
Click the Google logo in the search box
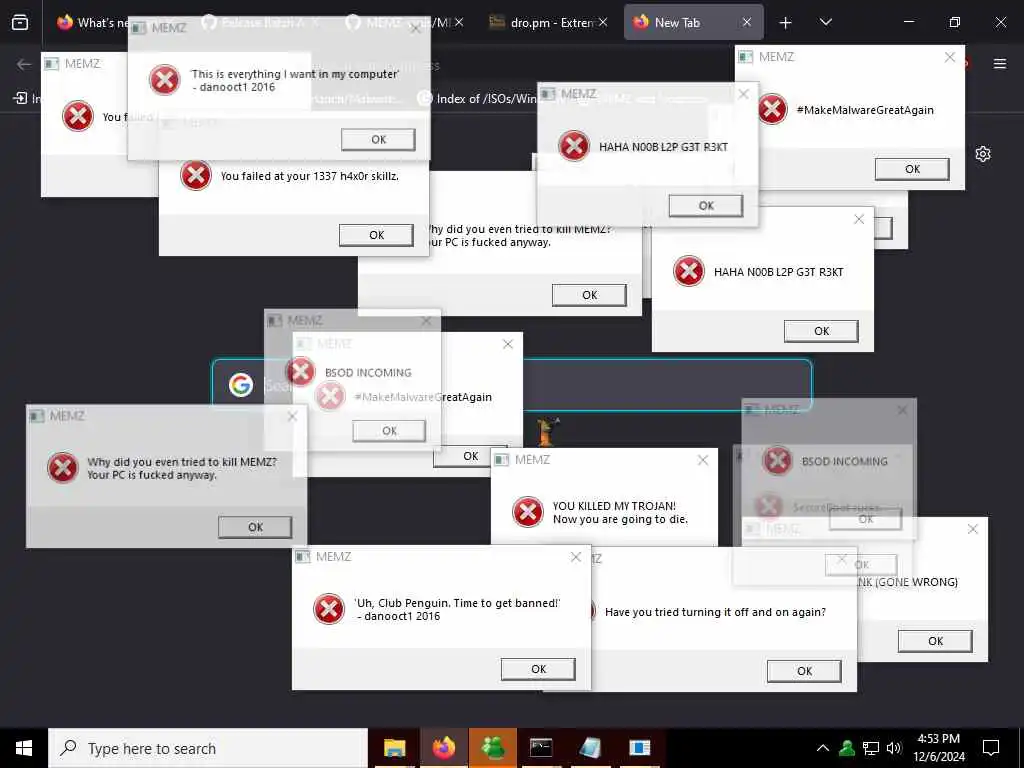point(241,385)
